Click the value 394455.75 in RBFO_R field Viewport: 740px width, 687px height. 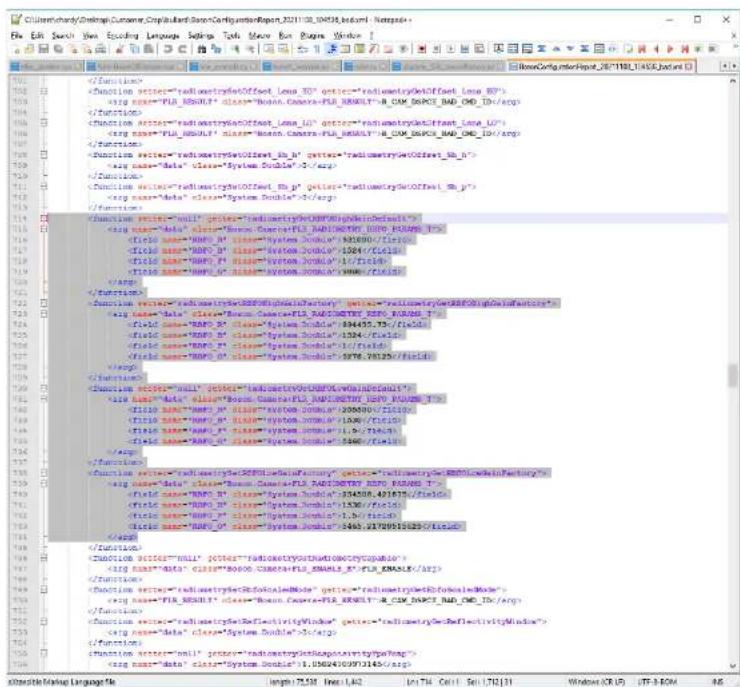click(x=365, y=324)
